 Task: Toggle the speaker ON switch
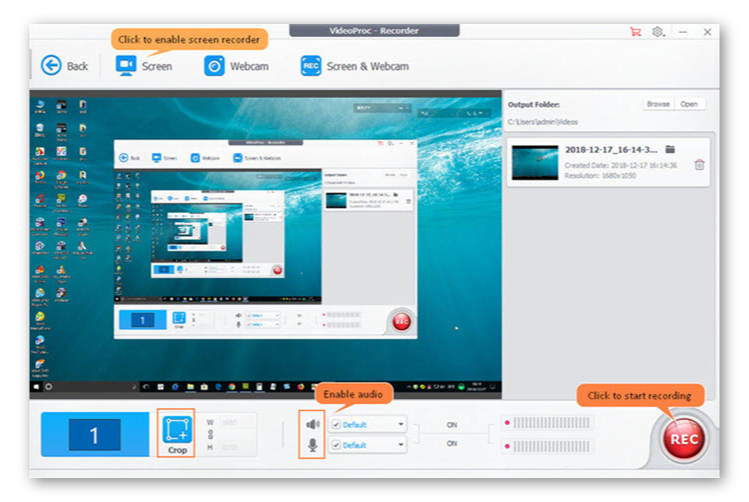point(452,425)
